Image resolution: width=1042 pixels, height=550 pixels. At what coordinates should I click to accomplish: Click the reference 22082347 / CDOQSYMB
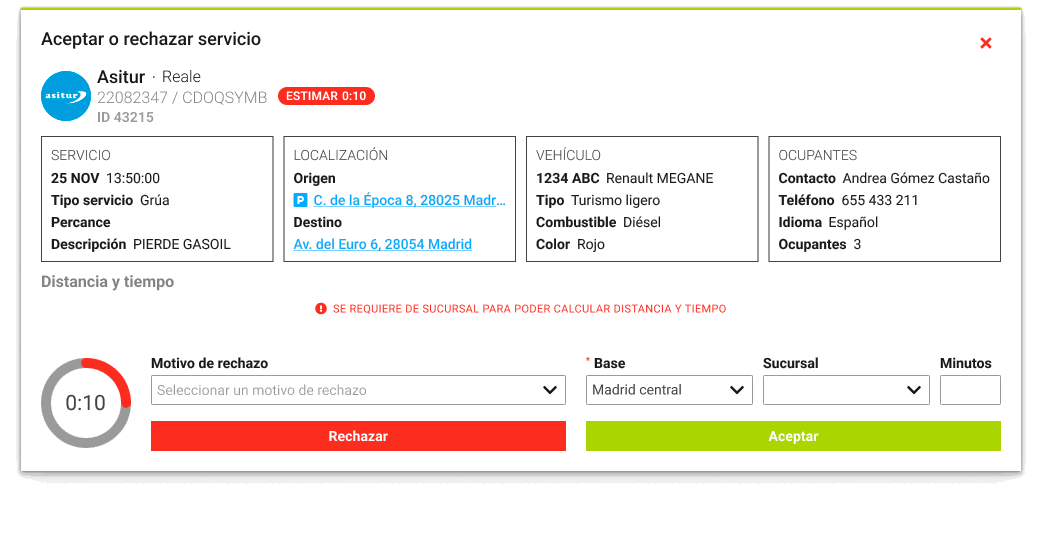[182, 98]
